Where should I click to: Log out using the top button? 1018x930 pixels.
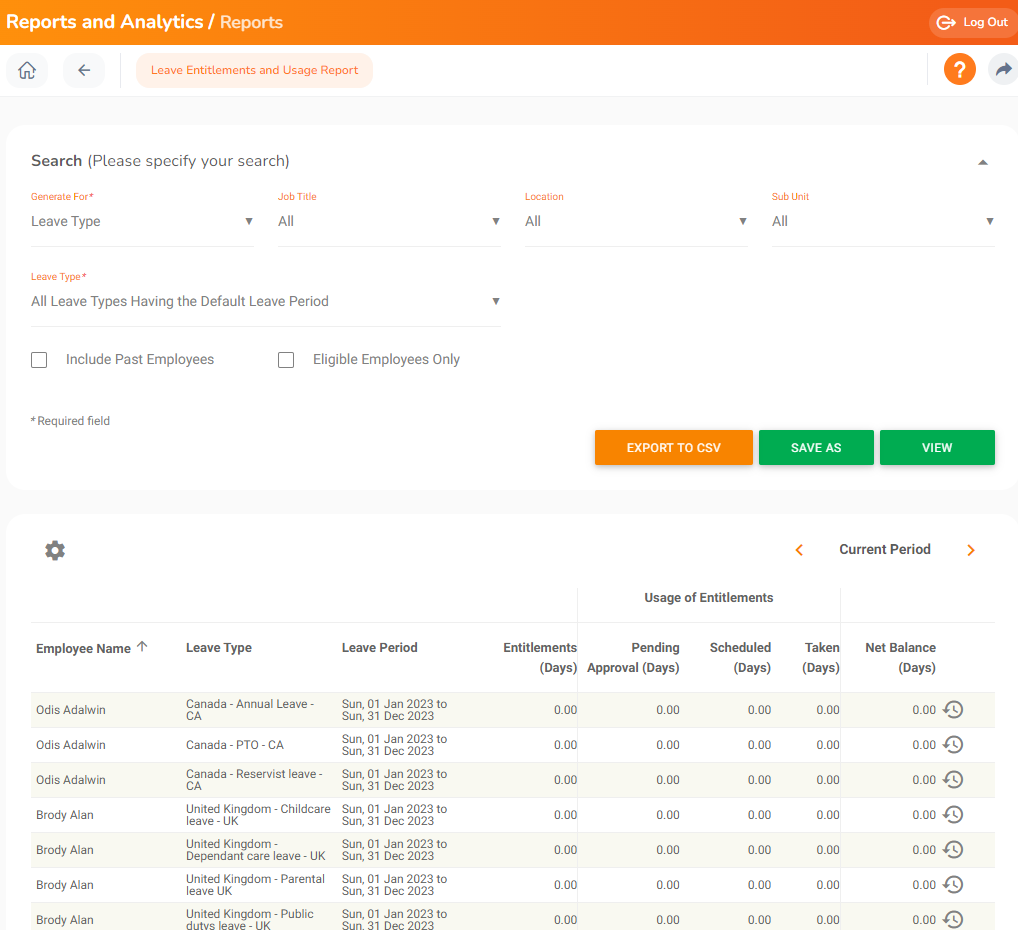[x=973, y=22]
